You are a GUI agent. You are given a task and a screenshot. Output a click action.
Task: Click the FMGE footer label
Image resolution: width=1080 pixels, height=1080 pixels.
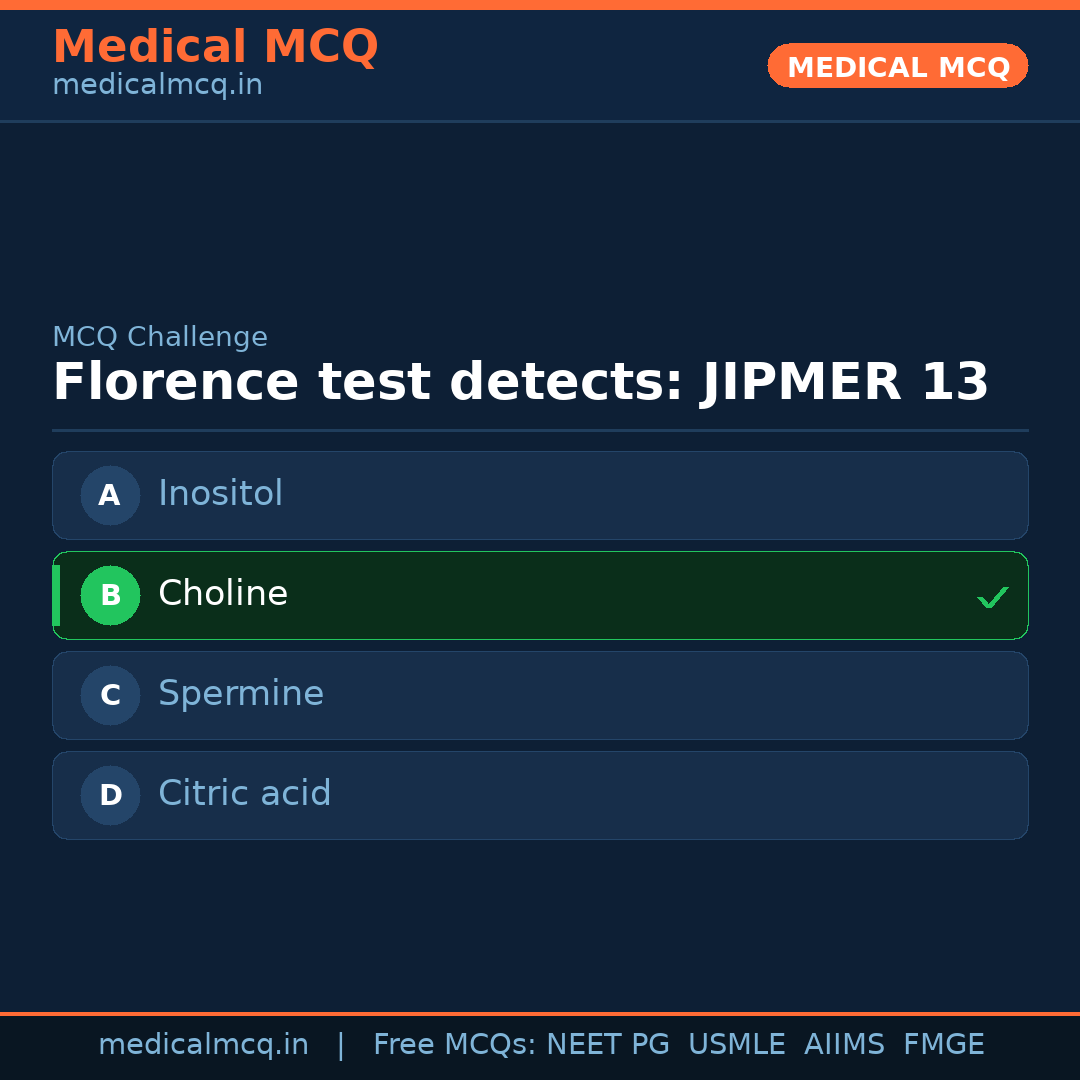pyautogui.click(x=943, y=1045)
